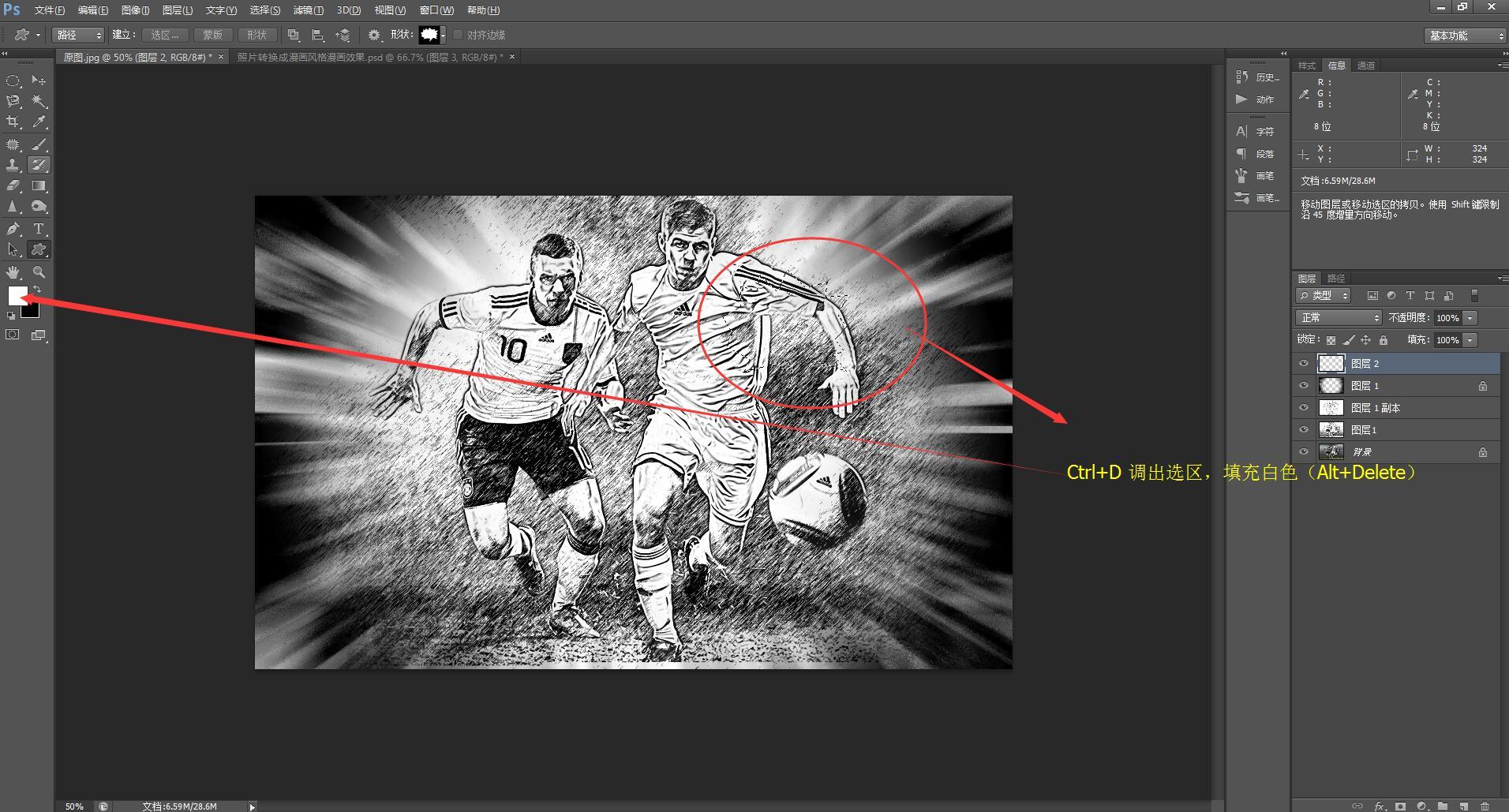Open the 路径 tool mode dropdown
Image resolution: width=1509 pixels, height=812 pixels.
[x=78, y=35]
